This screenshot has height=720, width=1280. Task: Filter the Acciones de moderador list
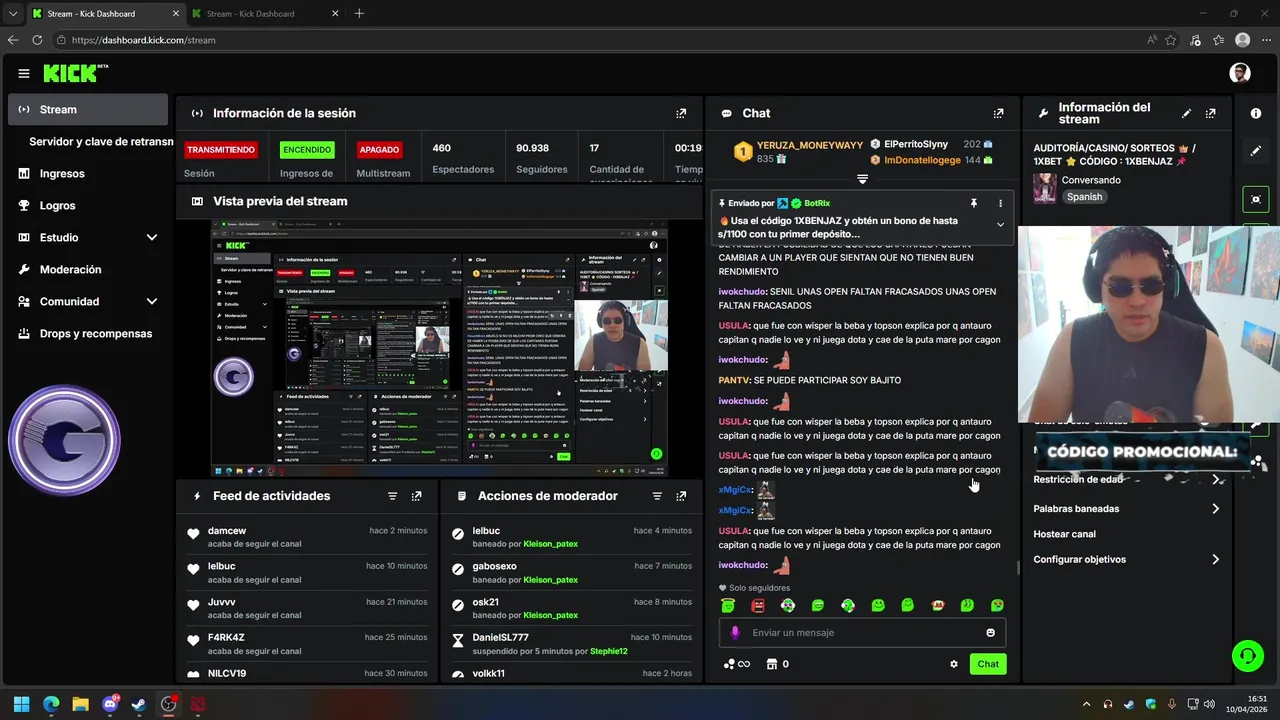657,496
